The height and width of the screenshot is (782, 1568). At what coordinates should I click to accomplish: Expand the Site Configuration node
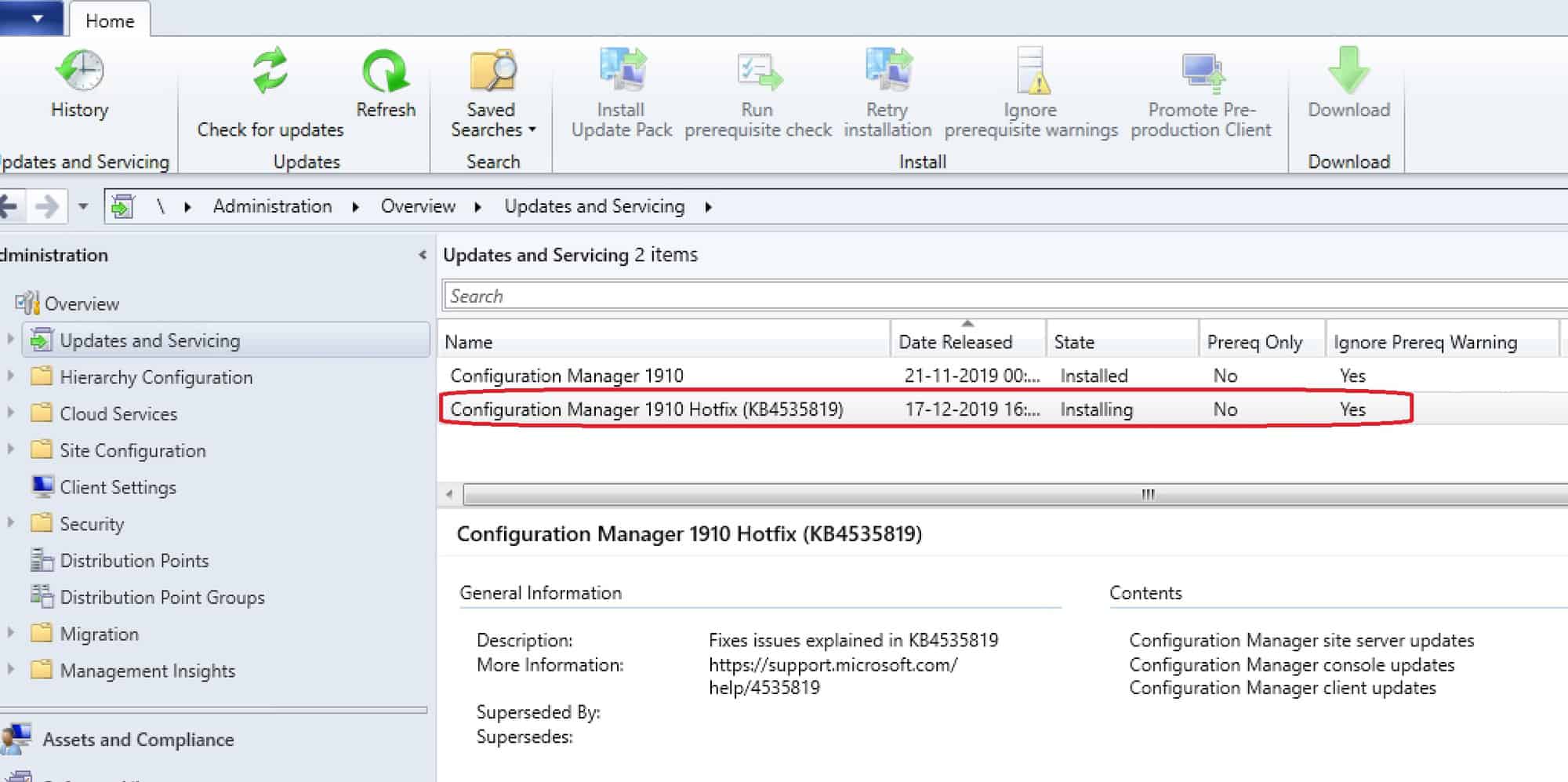(10, 449)
